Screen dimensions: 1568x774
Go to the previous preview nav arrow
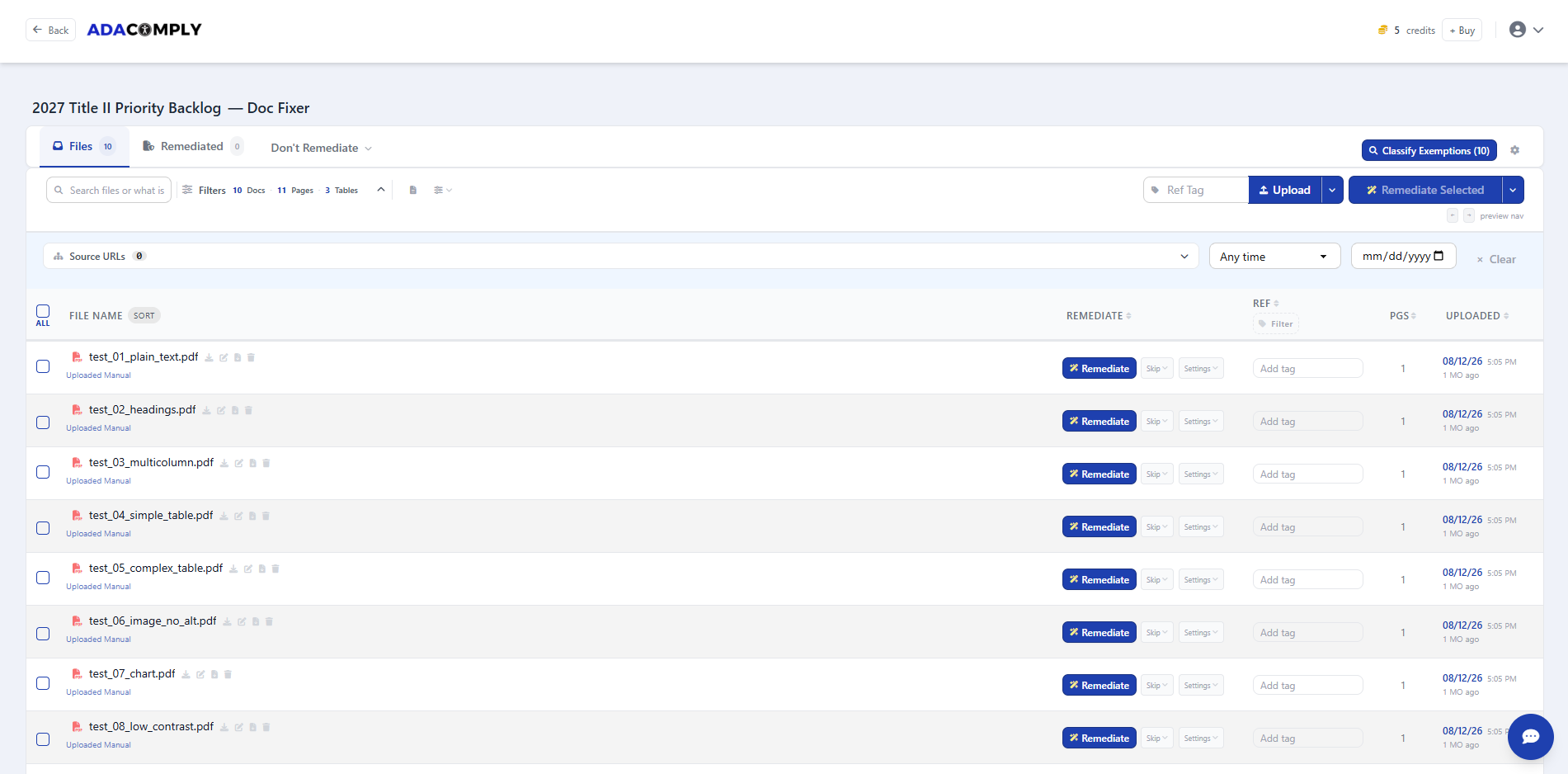tap(1453, 215)
